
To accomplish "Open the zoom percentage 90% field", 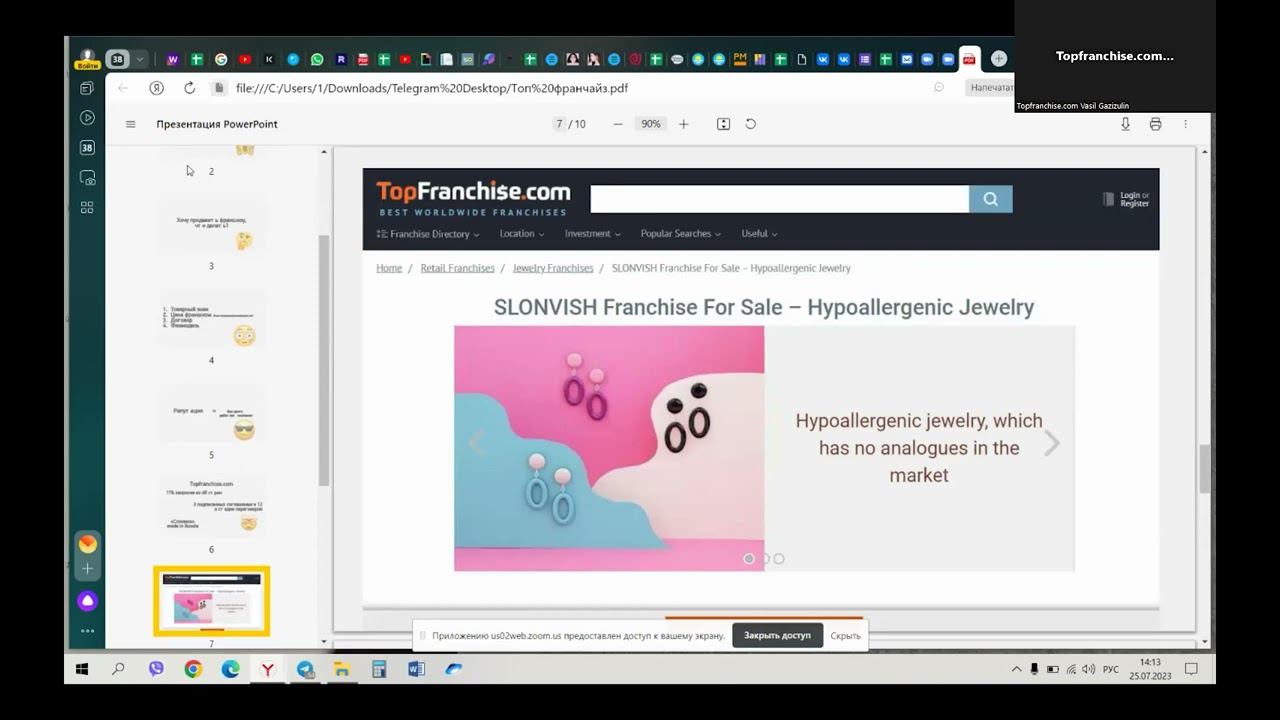I will (651, 124).
